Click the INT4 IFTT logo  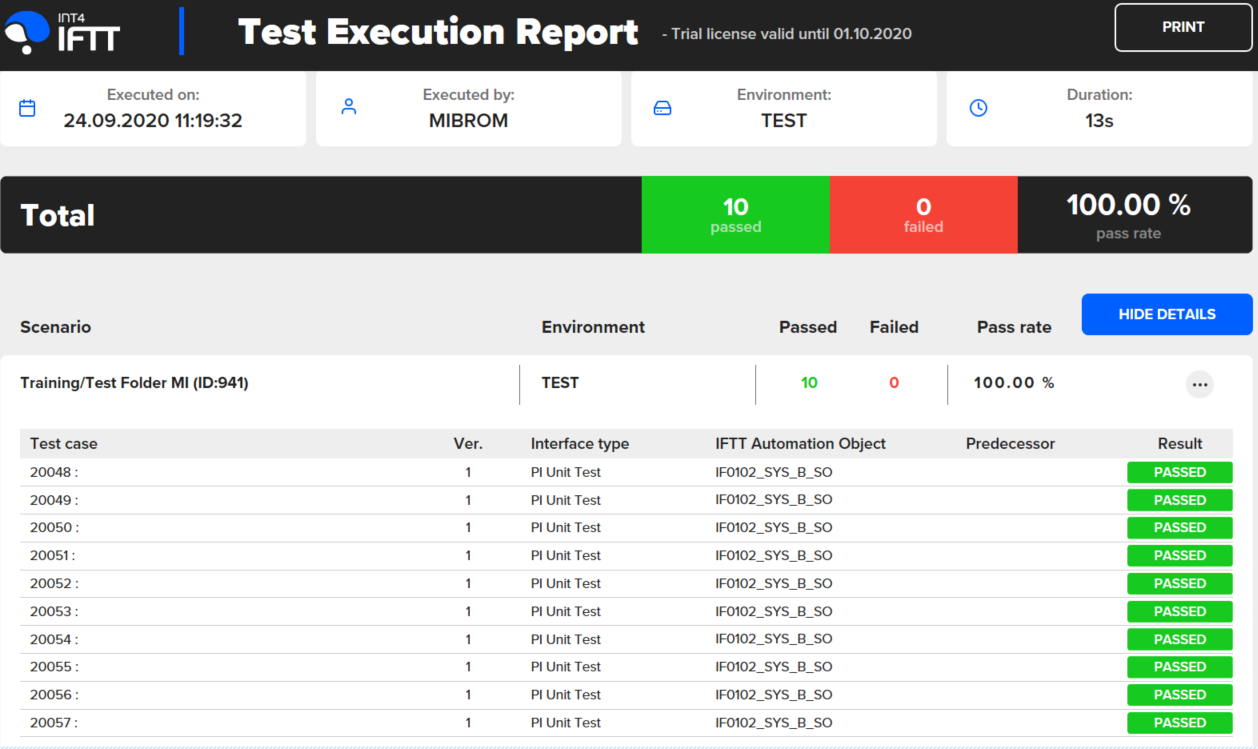click(x=62, y=32)
